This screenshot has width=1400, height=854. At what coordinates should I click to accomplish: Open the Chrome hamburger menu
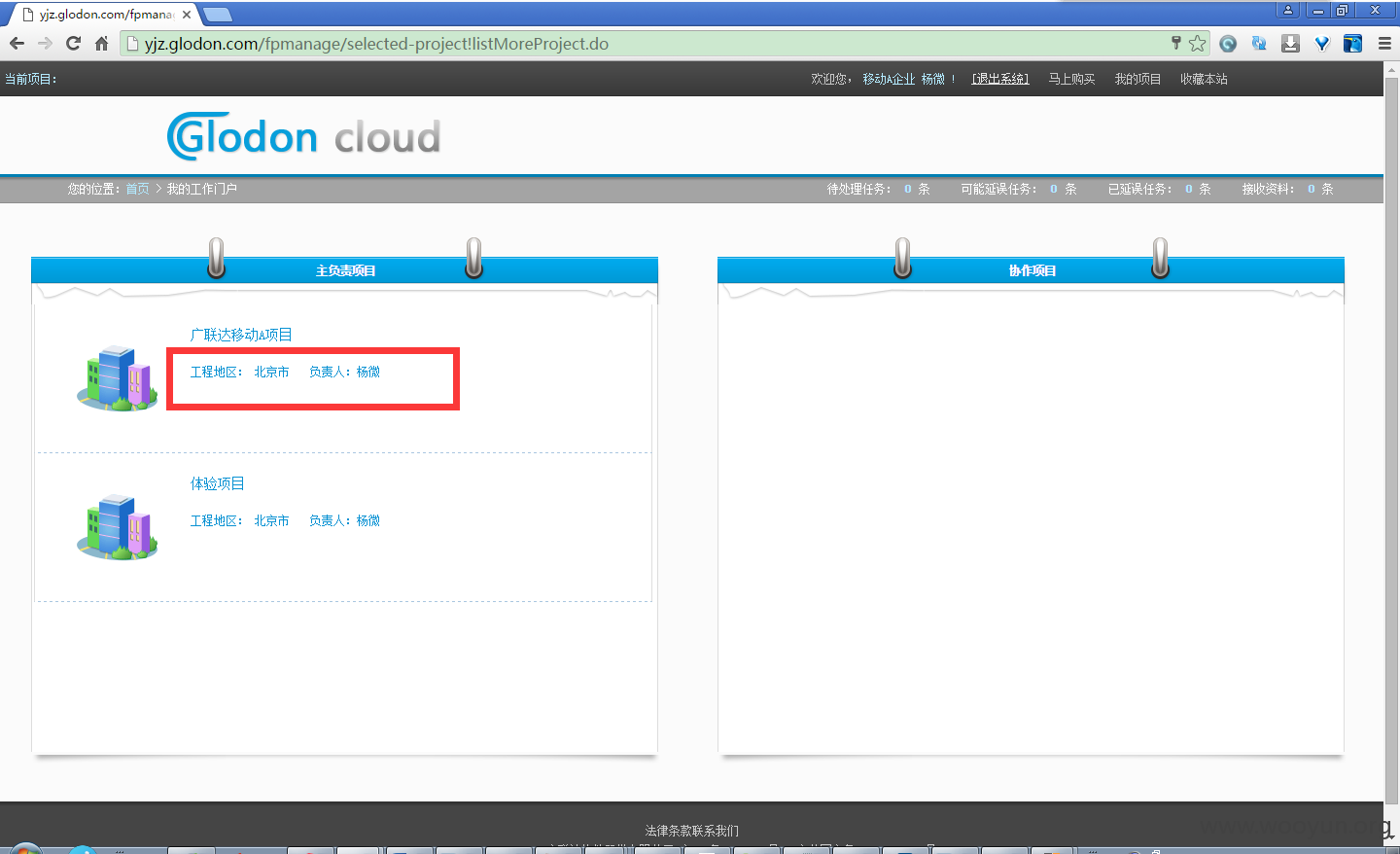click(1384, 44)
